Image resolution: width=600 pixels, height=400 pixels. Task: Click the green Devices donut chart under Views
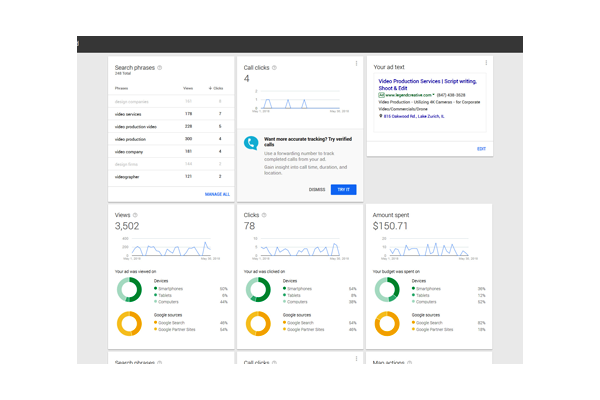coord(130,290)
